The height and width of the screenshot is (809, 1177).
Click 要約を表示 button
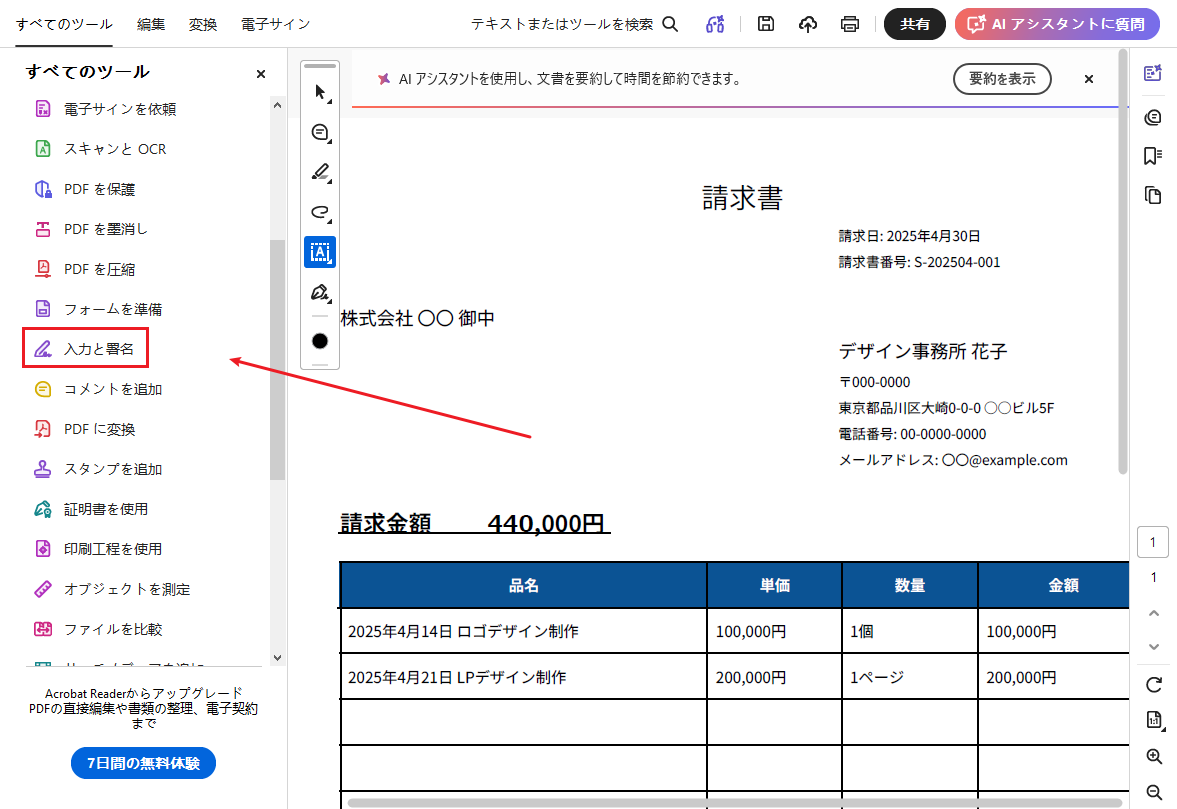click(1002, 79)
